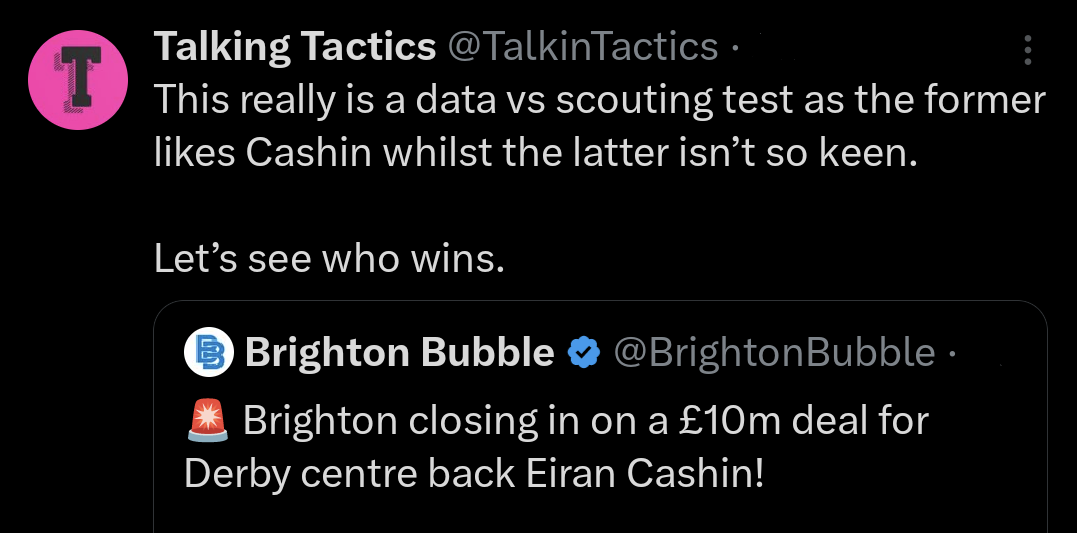Click 'Brighton' at start of quoted text

coord(320,421)
